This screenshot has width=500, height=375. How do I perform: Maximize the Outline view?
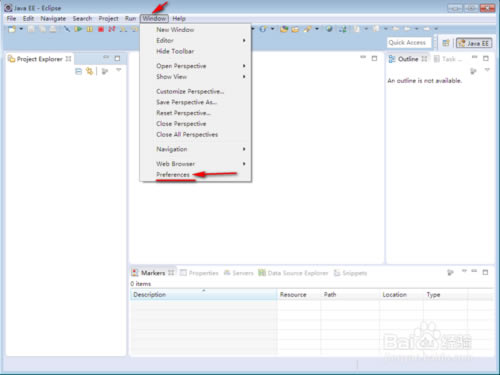486,58
